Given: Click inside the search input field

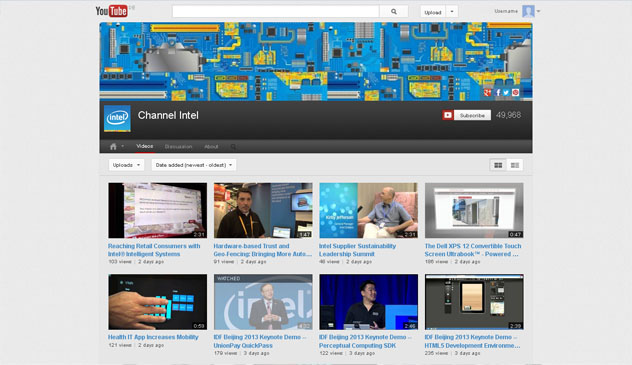Looking at the screenshot, I should click(276, 12).
